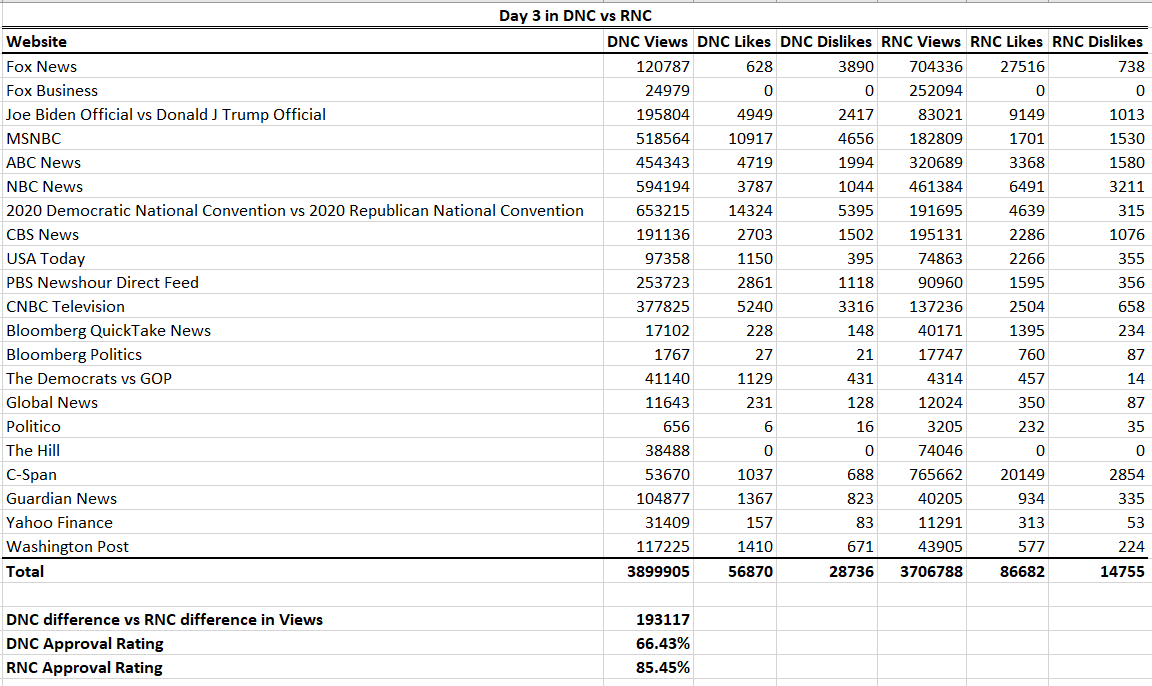Select C-Span RNC Views value 765662
Screen dimensions: 1152x686
pos(921,474)
